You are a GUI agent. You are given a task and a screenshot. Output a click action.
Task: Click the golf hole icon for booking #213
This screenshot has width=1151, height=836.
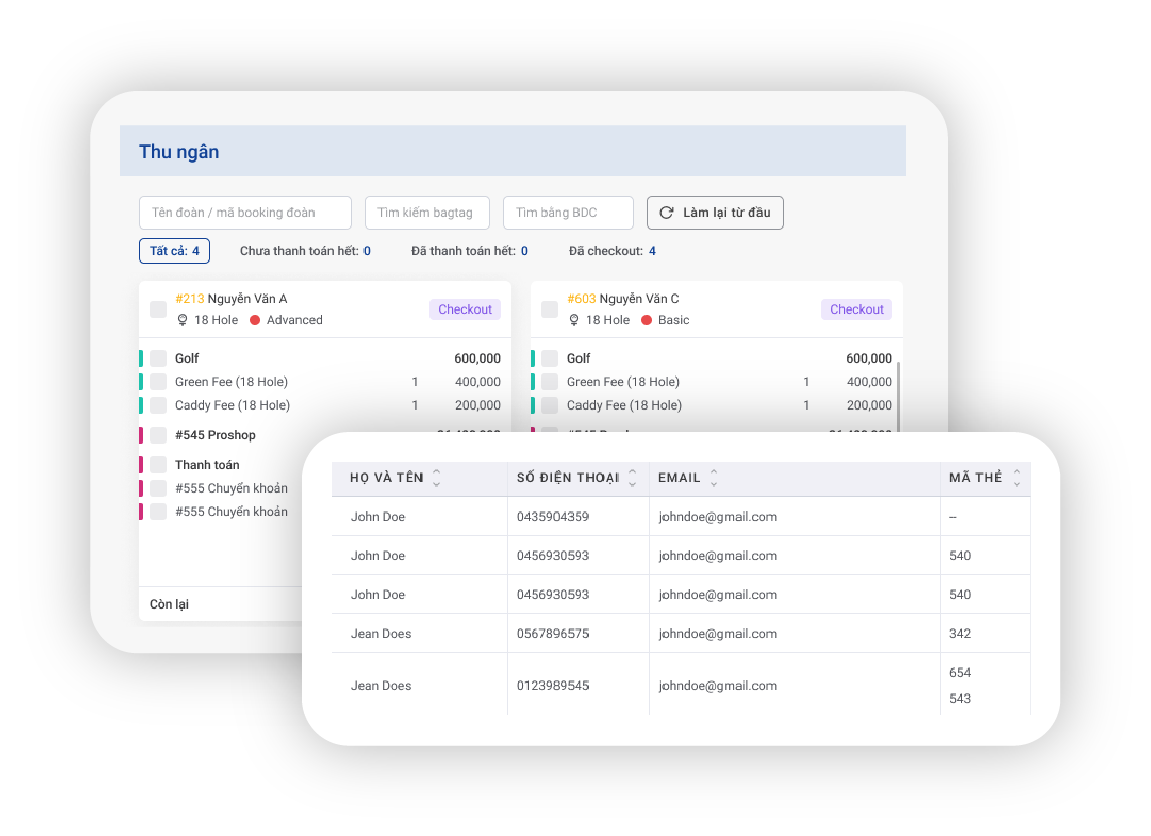182,320
